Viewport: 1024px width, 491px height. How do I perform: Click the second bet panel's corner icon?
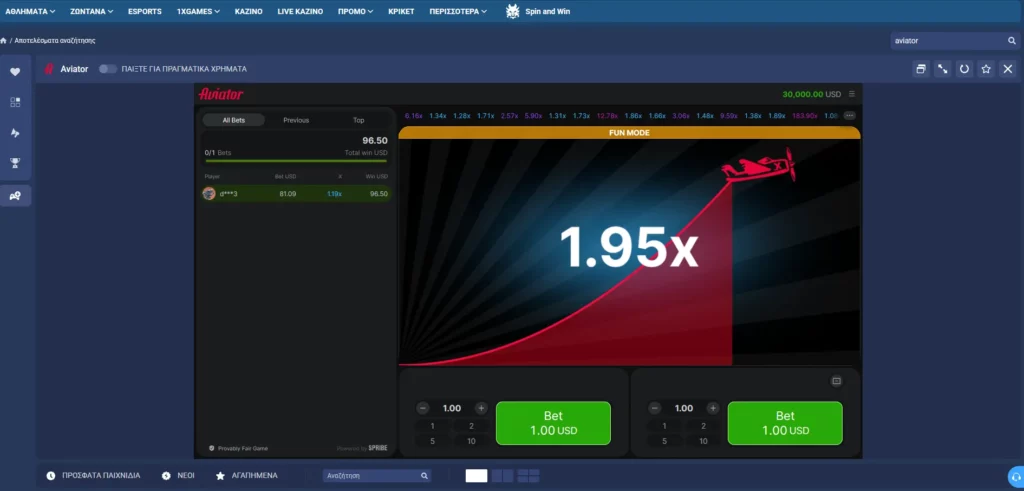pos(837,381)
